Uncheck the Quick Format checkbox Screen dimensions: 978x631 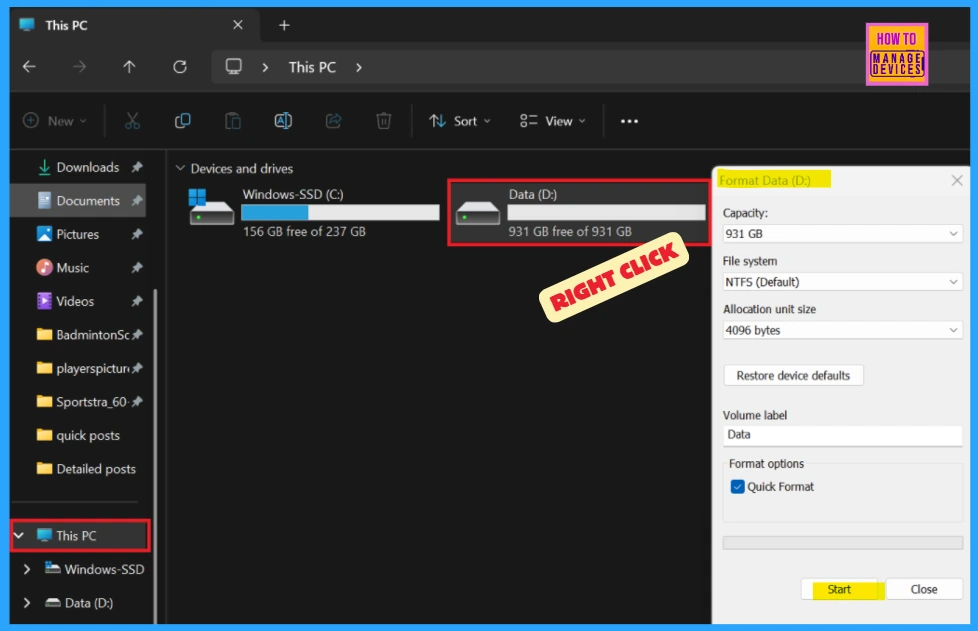(x=737, y=487)
